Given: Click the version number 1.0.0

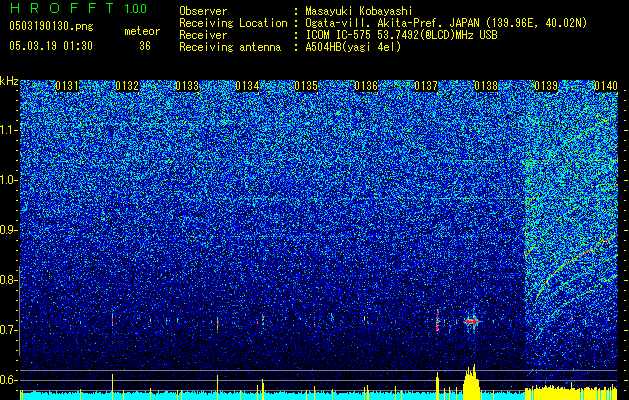Looking at the screenshot, I should pos(136,9).
